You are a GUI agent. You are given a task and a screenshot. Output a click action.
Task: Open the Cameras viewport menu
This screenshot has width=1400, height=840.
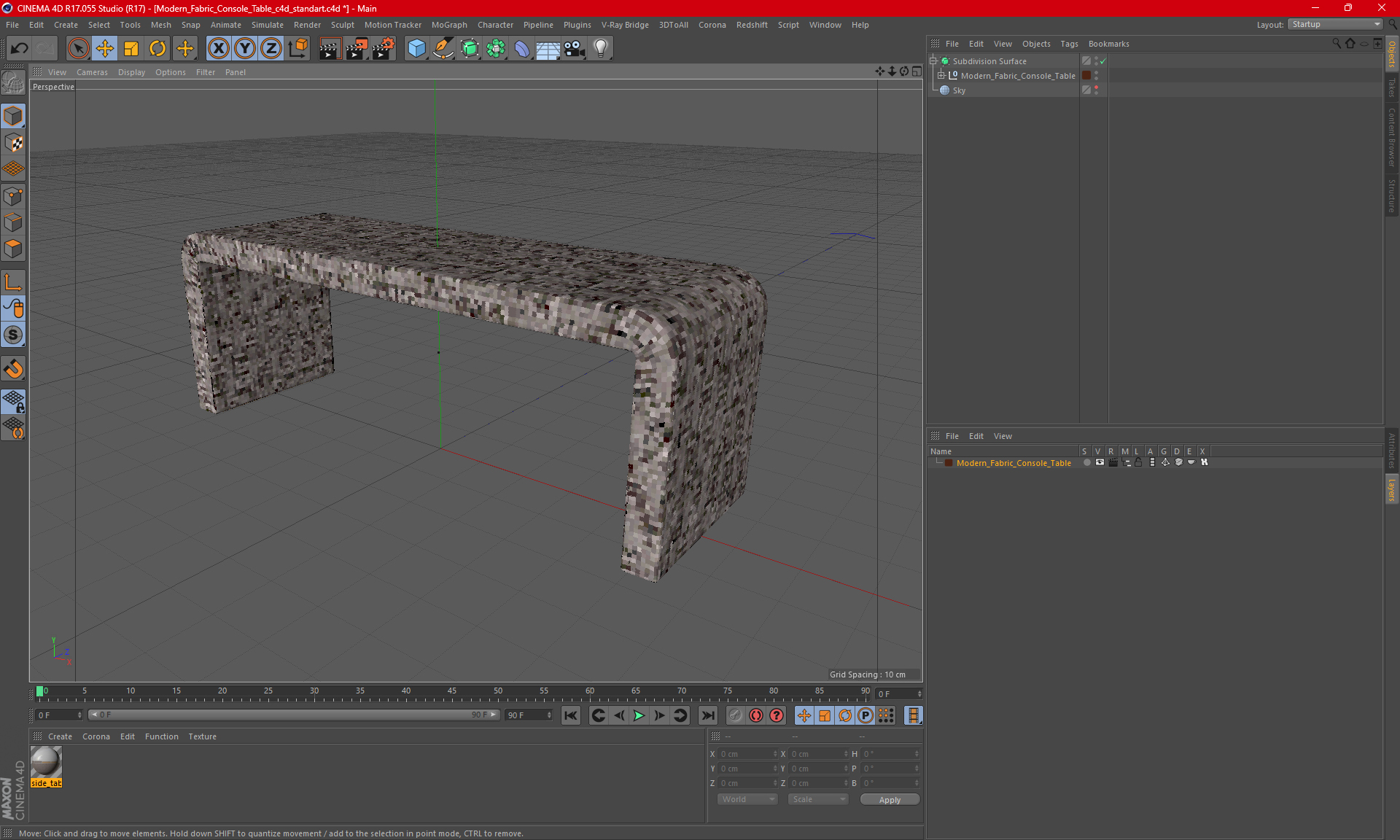pos(92,72)
